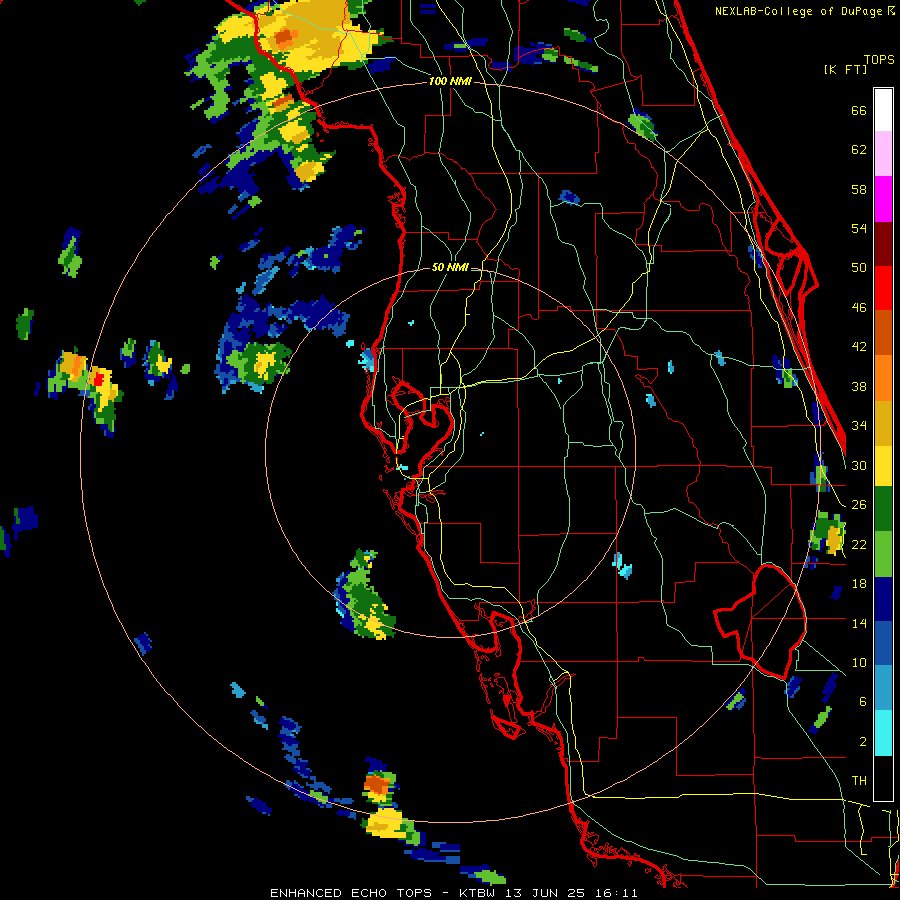Select the magenta swatch in the color scale
The image size is (900, 900).
point(883,199)
